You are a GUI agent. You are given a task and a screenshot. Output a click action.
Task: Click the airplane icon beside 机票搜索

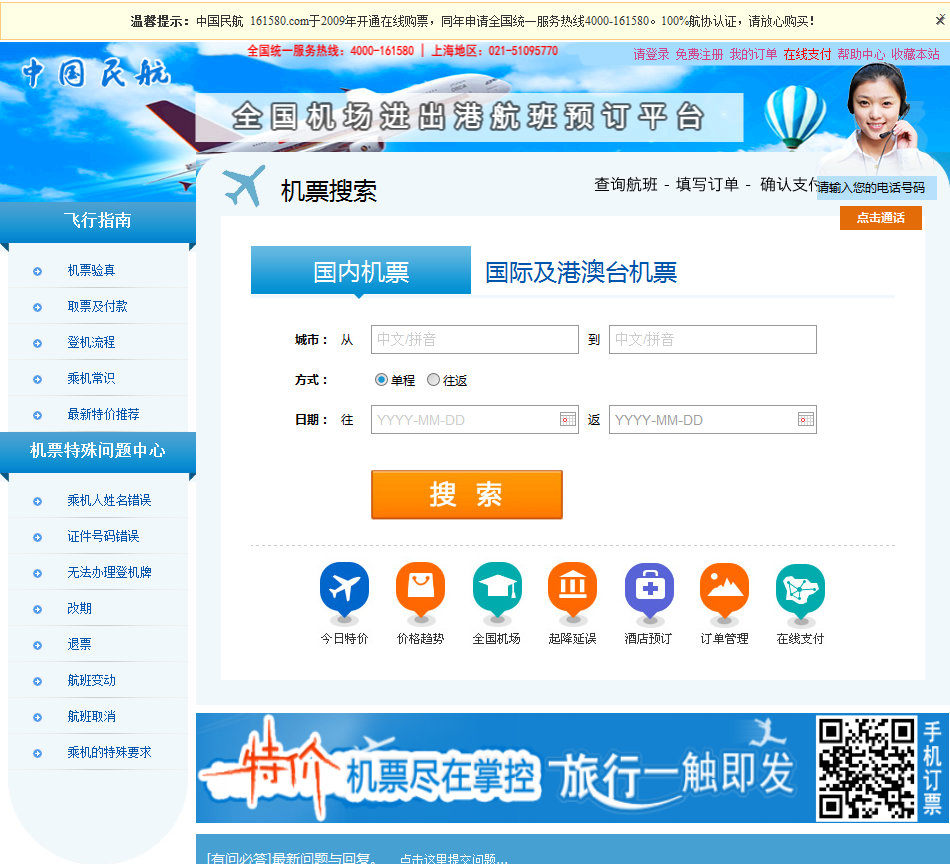coord(244,185)
